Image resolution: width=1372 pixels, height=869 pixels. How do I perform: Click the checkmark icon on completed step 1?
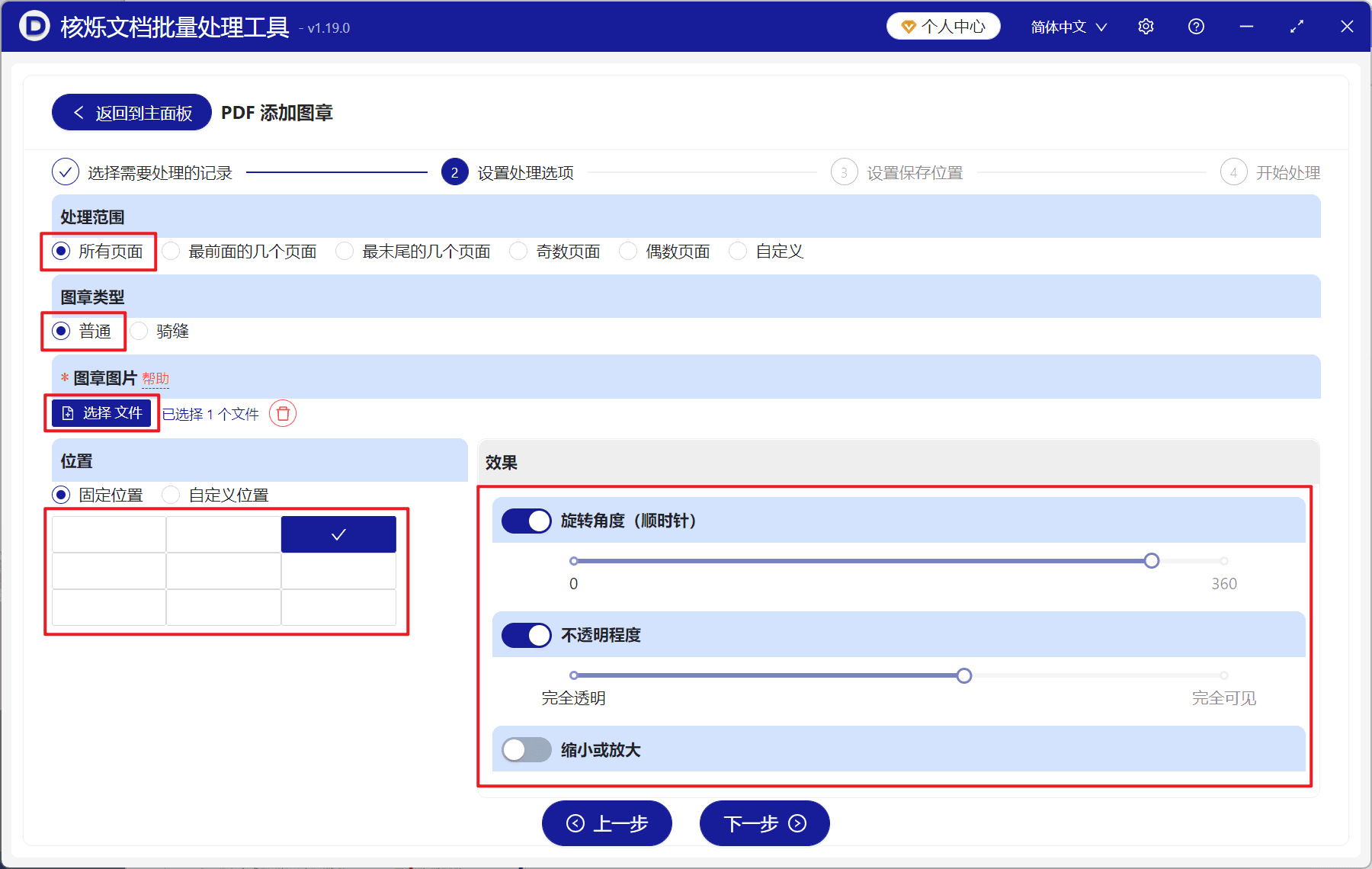click(x=66, y=172)
